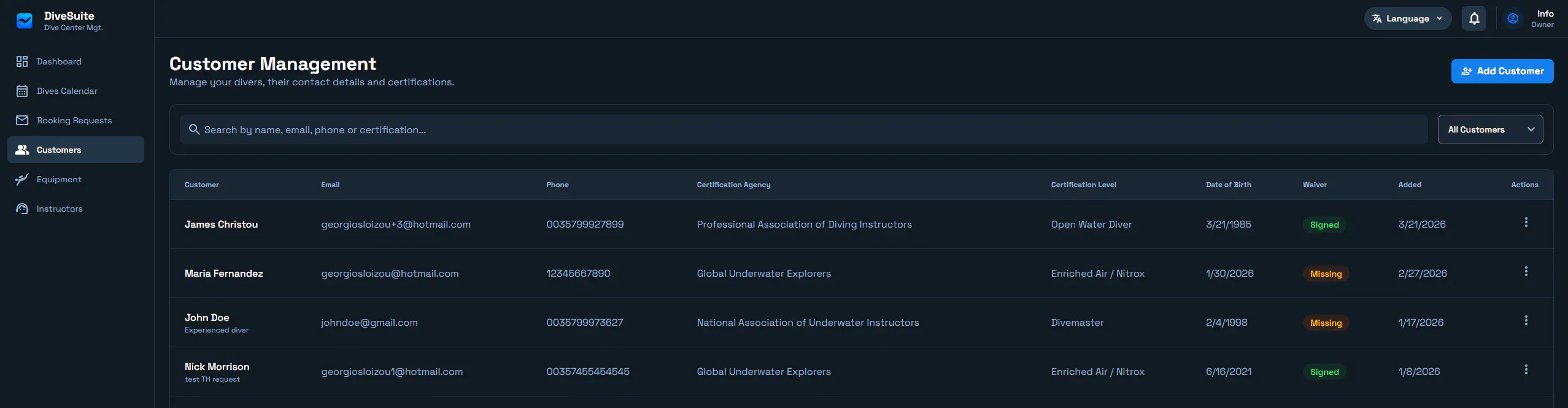Select the Customers sidebar item

point(76,150)
